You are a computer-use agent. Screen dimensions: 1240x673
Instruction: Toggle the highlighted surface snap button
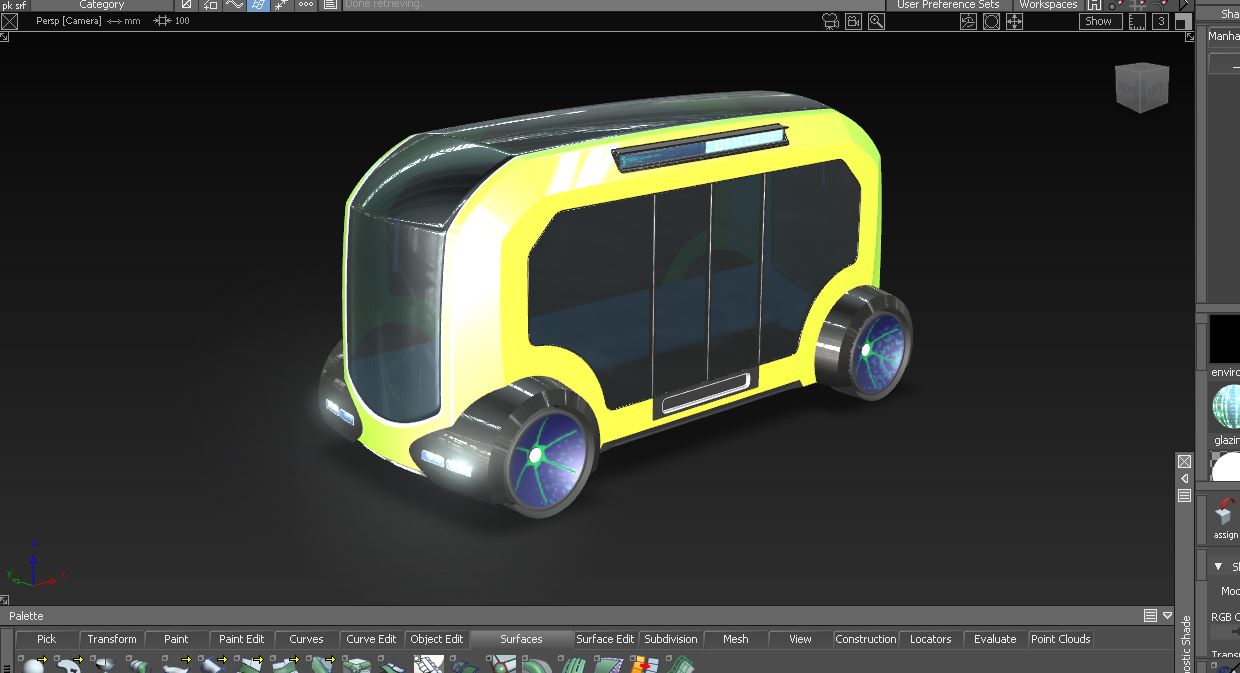coord(258,5)
